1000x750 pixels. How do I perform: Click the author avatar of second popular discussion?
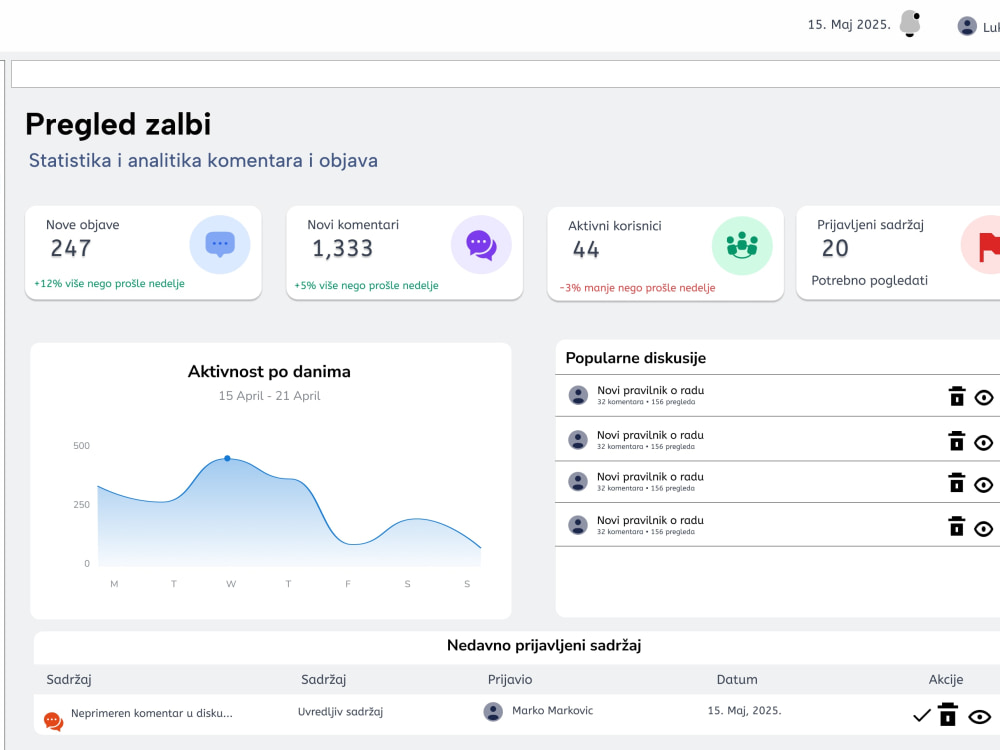point(578,440)
